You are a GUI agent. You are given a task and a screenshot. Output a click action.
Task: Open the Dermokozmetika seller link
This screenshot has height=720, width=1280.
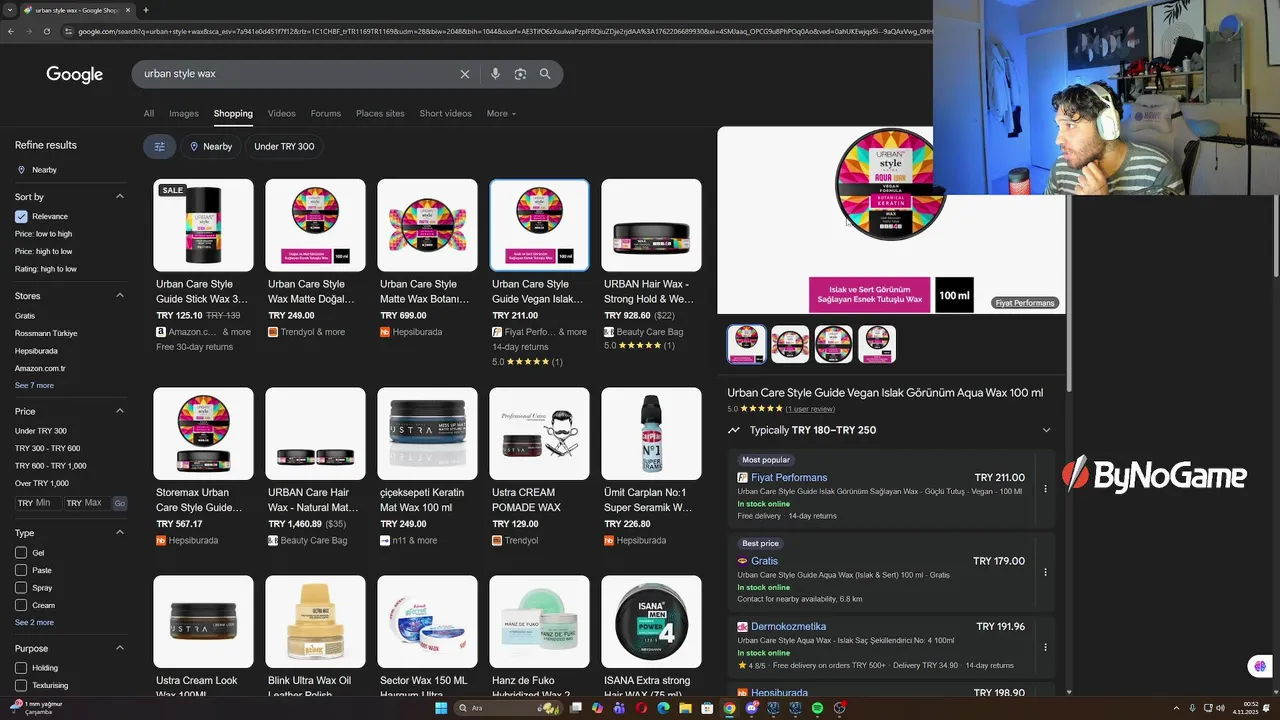pyautogui.click(x=788, y=627)
